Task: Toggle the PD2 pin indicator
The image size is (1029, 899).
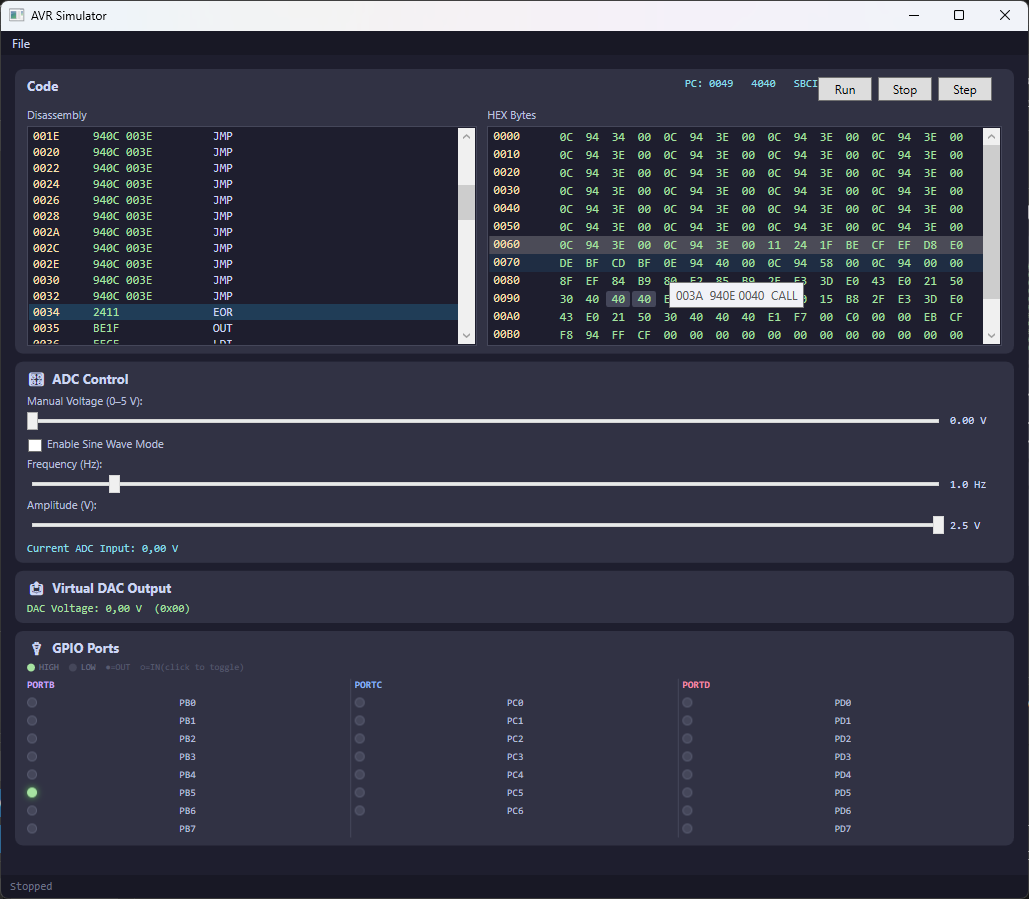Action: pos(687,739)
